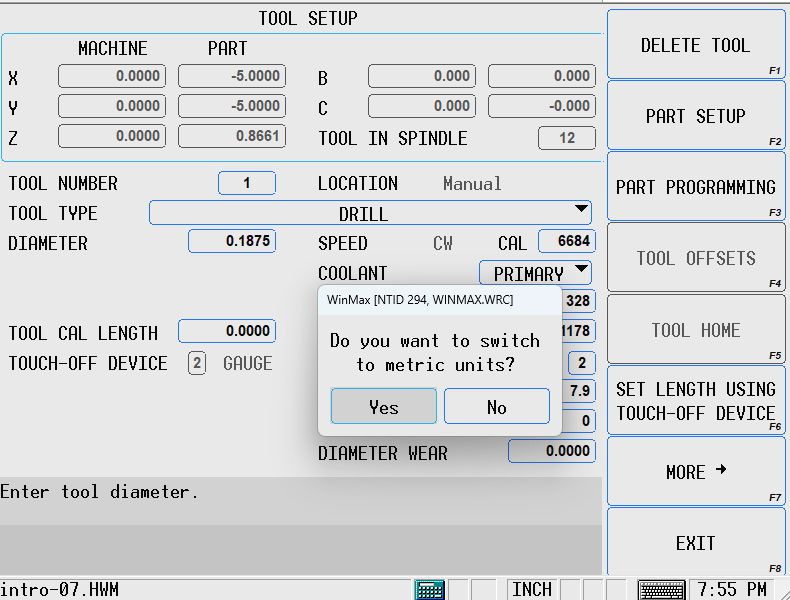This screenshot has height=600, width=790.
Task: Select PART PROGRAMMING softkey
Action: [696, 187]
